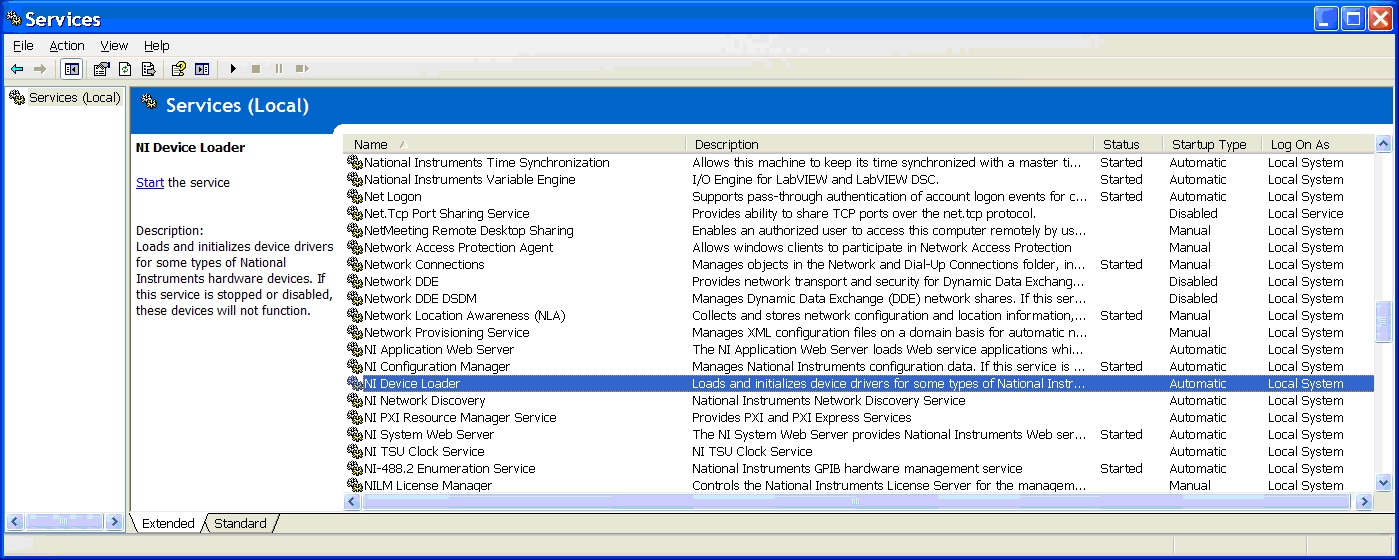This screenshot has height=560, width=1399.
Task: Click gear icon of Network DDE DSDM
Action: (355, 299)
